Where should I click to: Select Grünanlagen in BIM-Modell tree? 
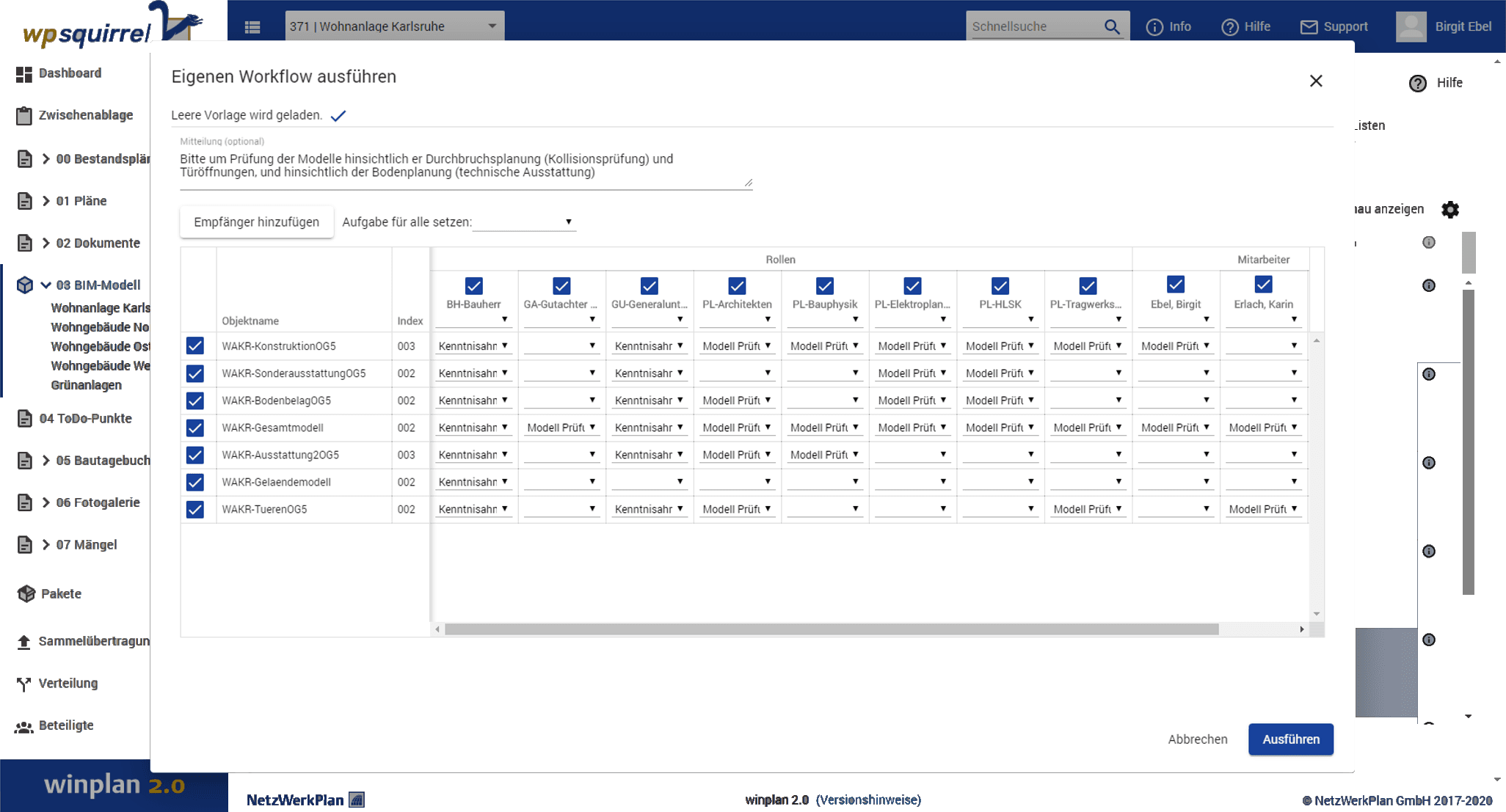87,385
